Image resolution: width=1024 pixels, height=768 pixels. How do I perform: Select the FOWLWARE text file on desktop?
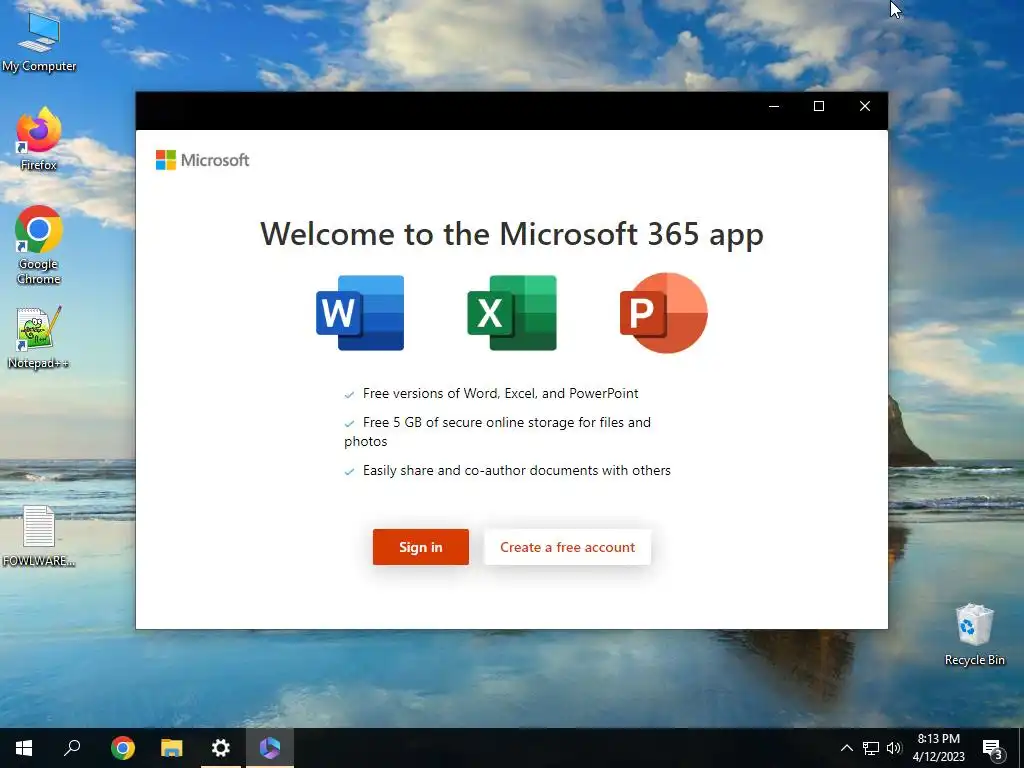(39, 536)
